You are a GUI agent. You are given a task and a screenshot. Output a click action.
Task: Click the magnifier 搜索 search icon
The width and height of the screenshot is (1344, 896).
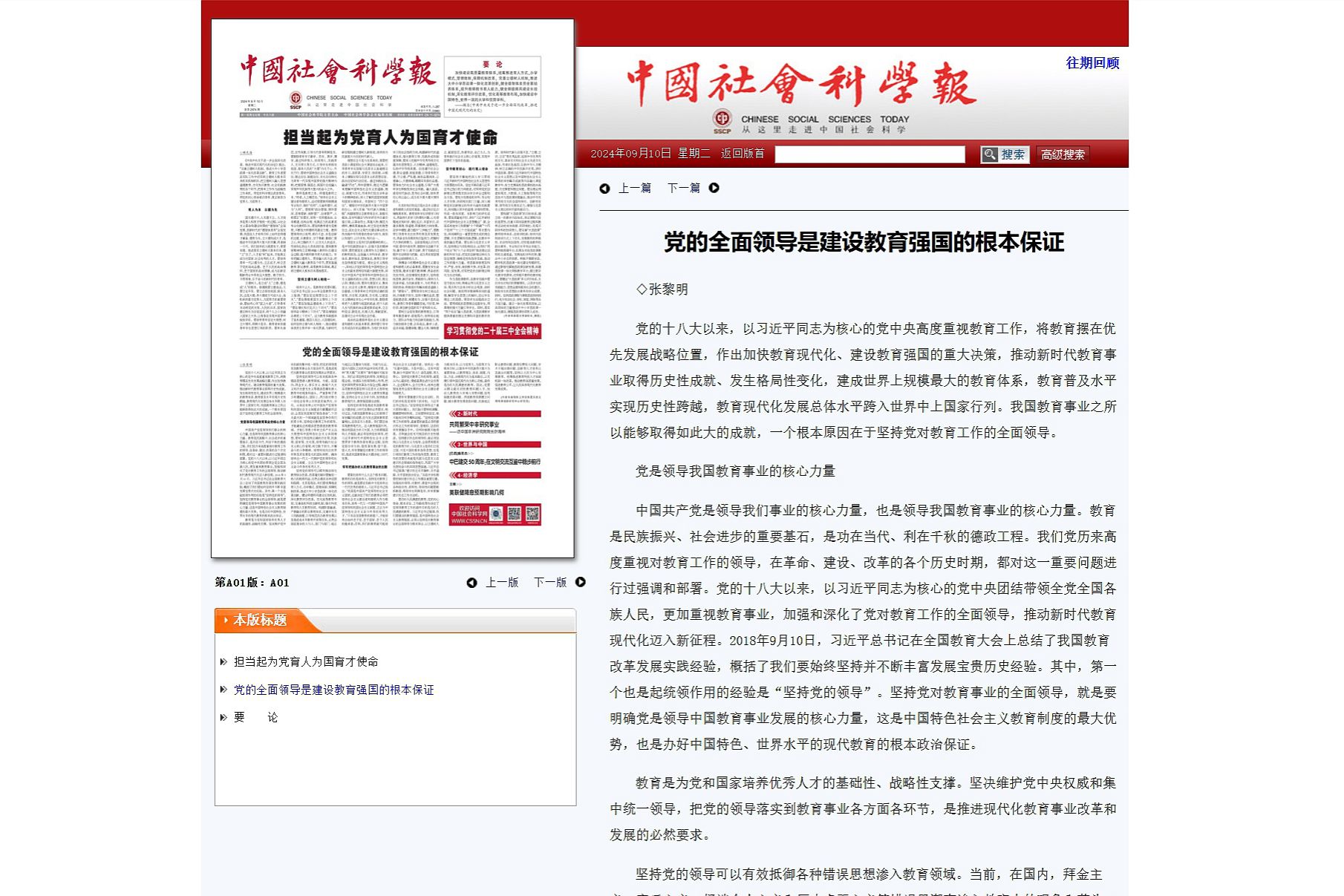[x=989, y=154]
